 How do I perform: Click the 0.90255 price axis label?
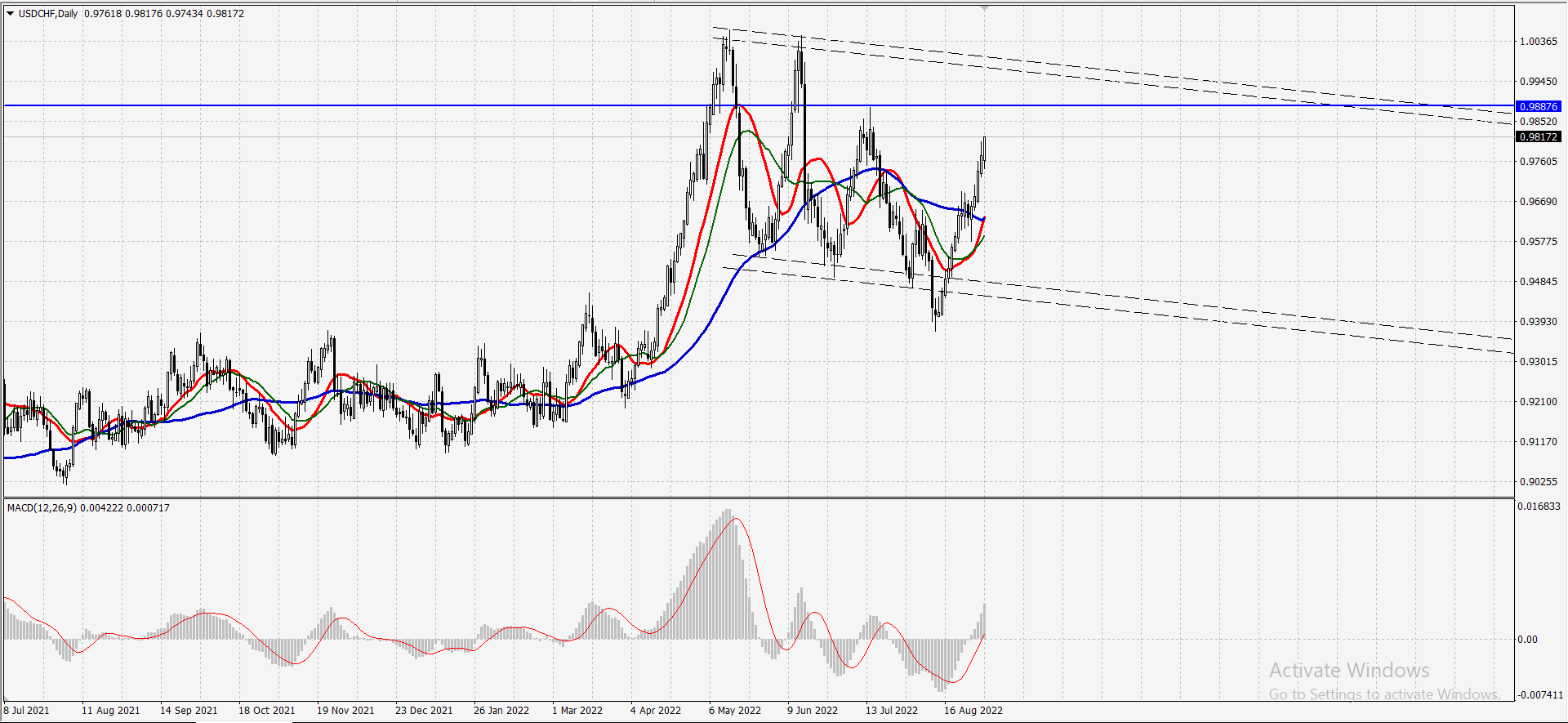(x=1539, y=481)
